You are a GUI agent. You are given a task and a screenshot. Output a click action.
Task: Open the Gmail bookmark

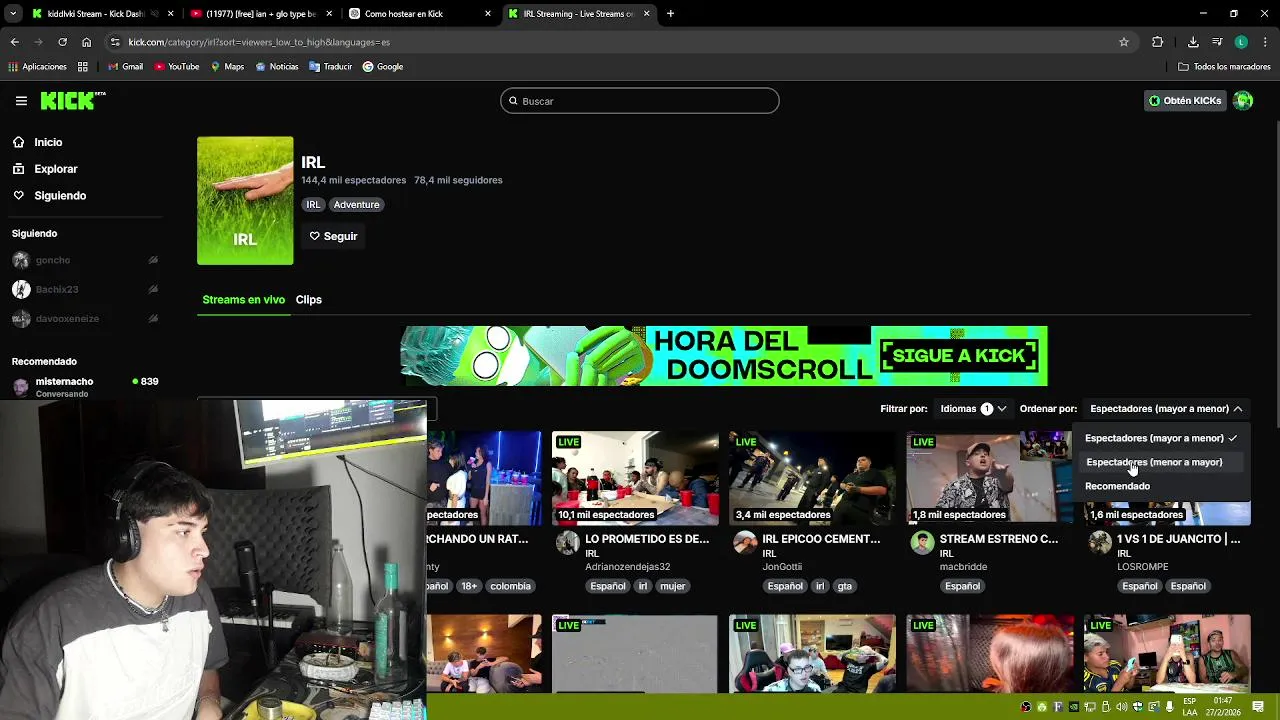(x=125, y=67)
